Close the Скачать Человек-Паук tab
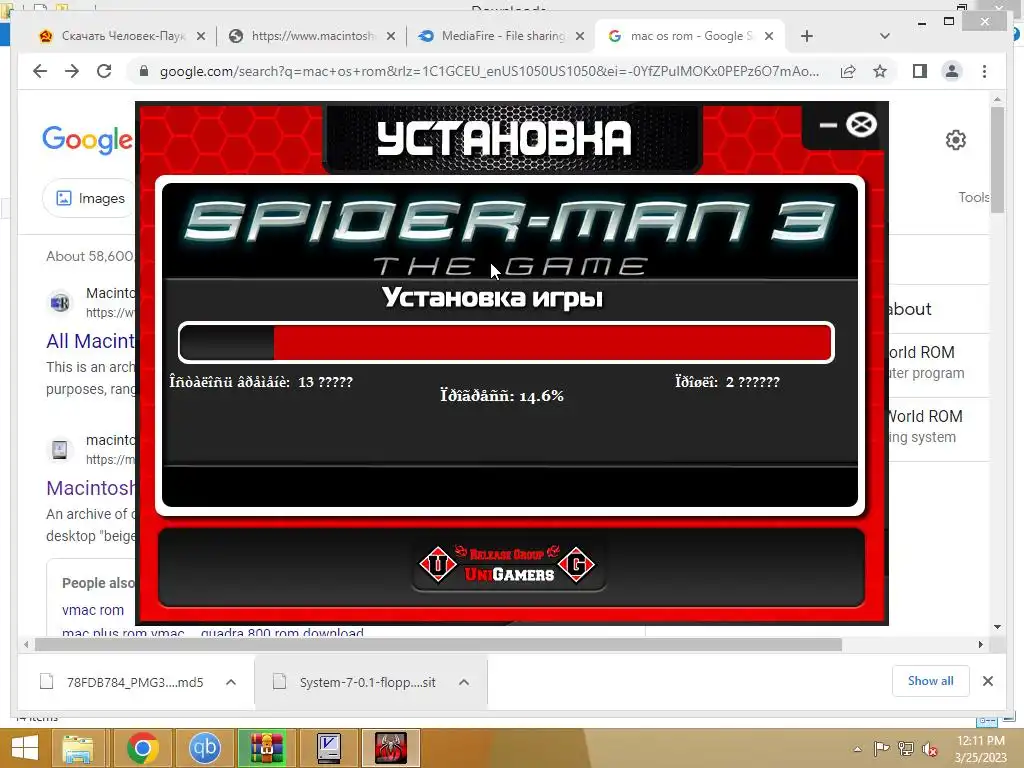 click(x=201, y=37)
